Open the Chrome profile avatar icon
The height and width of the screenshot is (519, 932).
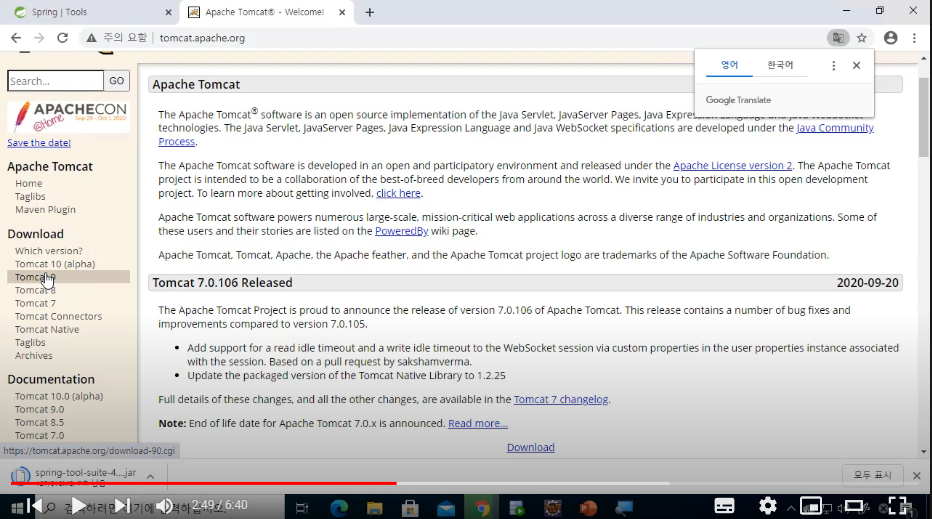pos(890,38)
